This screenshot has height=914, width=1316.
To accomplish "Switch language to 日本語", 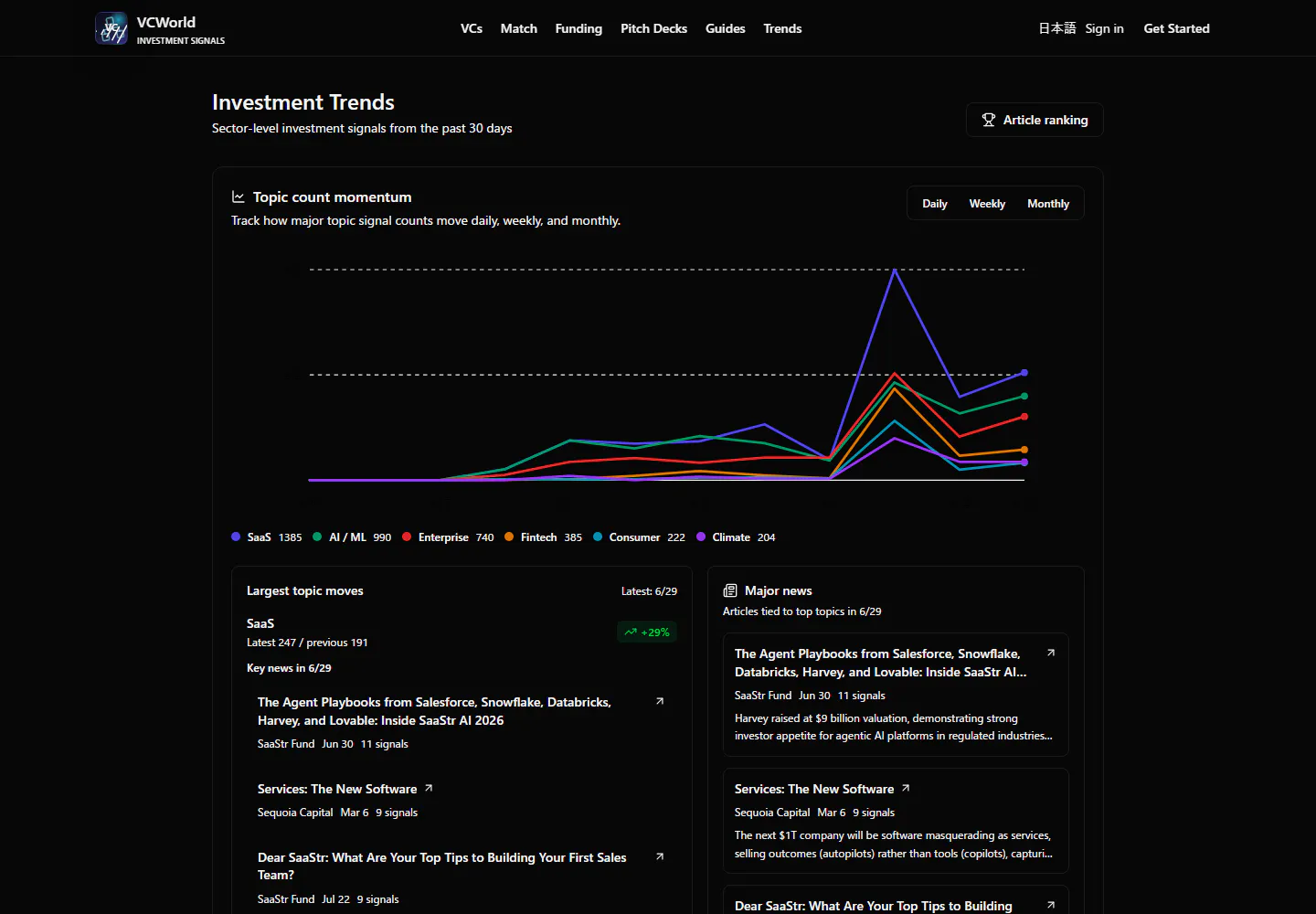I will coord(1056,28).
